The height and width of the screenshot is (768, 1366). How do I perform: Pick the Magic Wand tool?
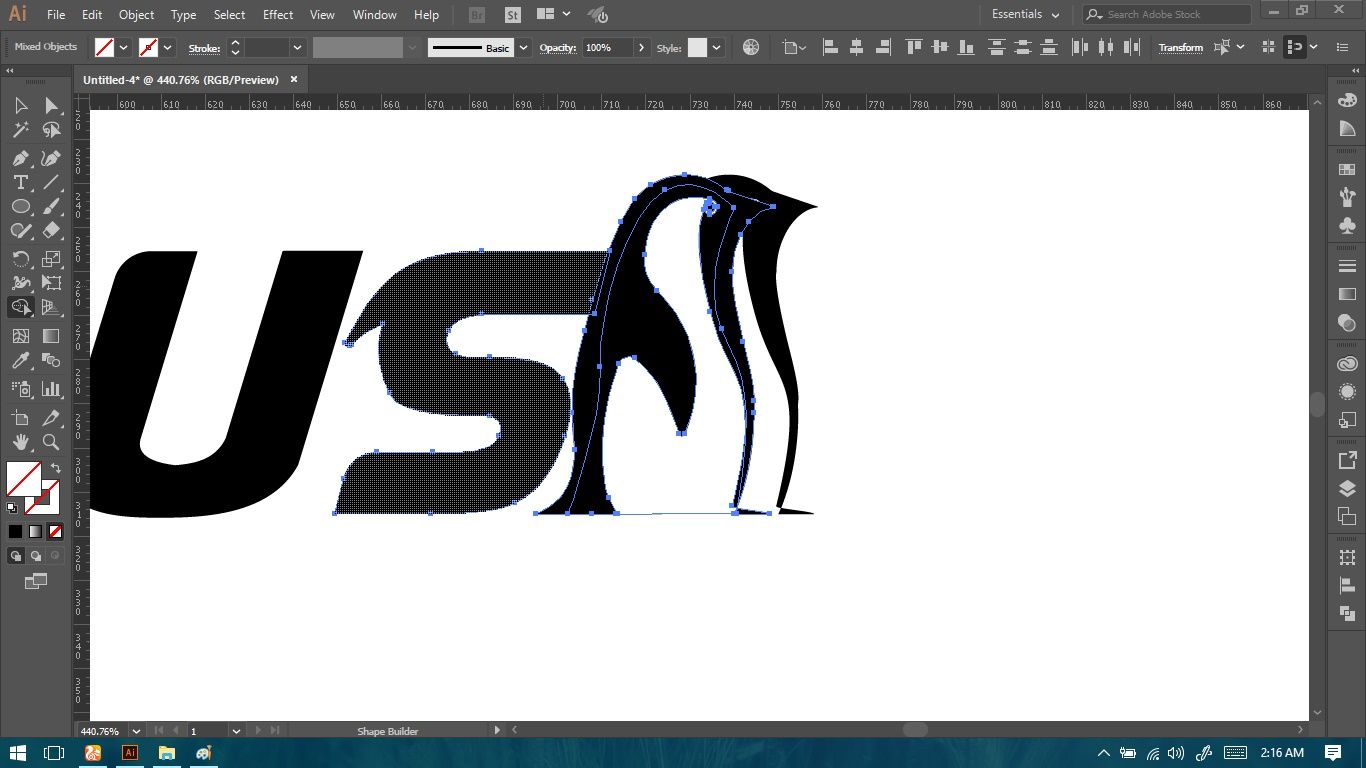coord(20,130)
